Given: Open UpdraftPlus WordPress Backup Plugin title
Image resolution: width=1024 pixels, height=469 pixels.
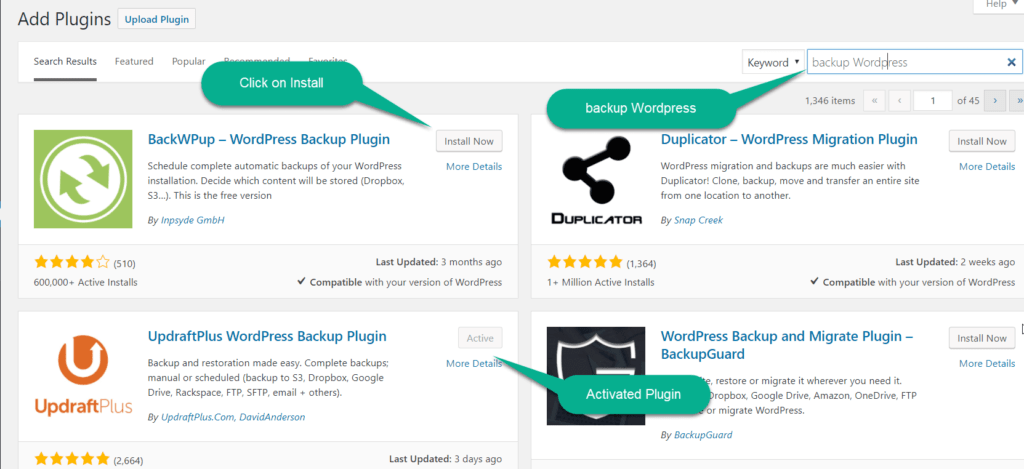Looking at the screenshot, I should click(267, 337).
